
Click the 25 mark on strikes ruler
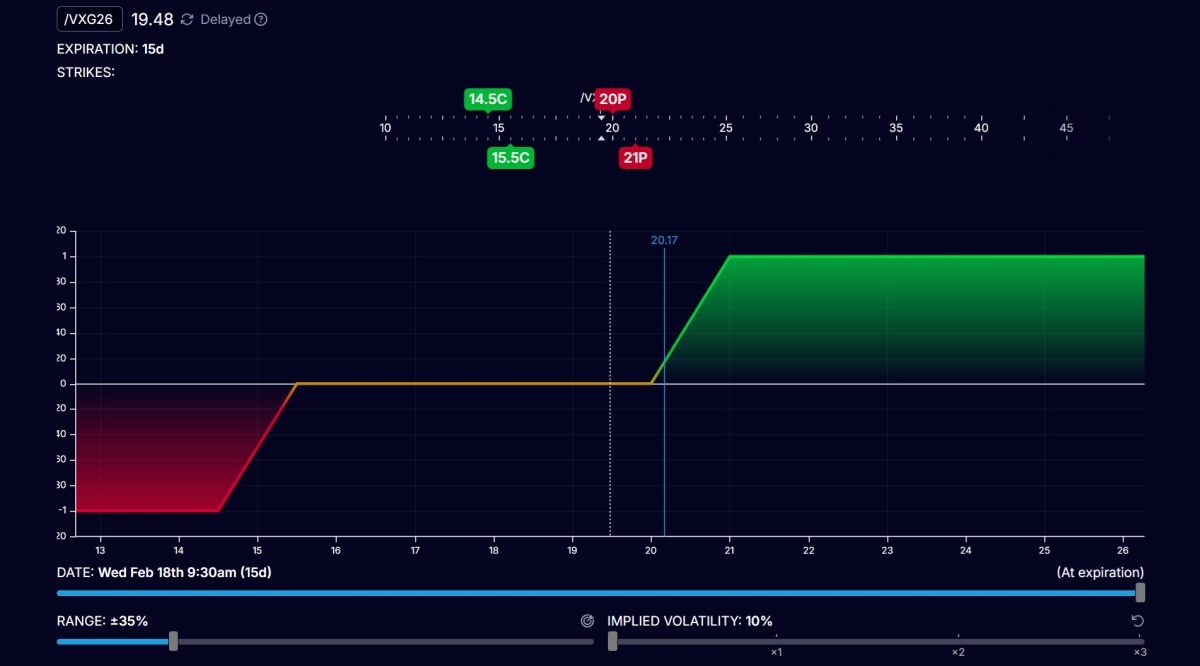(x=726, y=128)
